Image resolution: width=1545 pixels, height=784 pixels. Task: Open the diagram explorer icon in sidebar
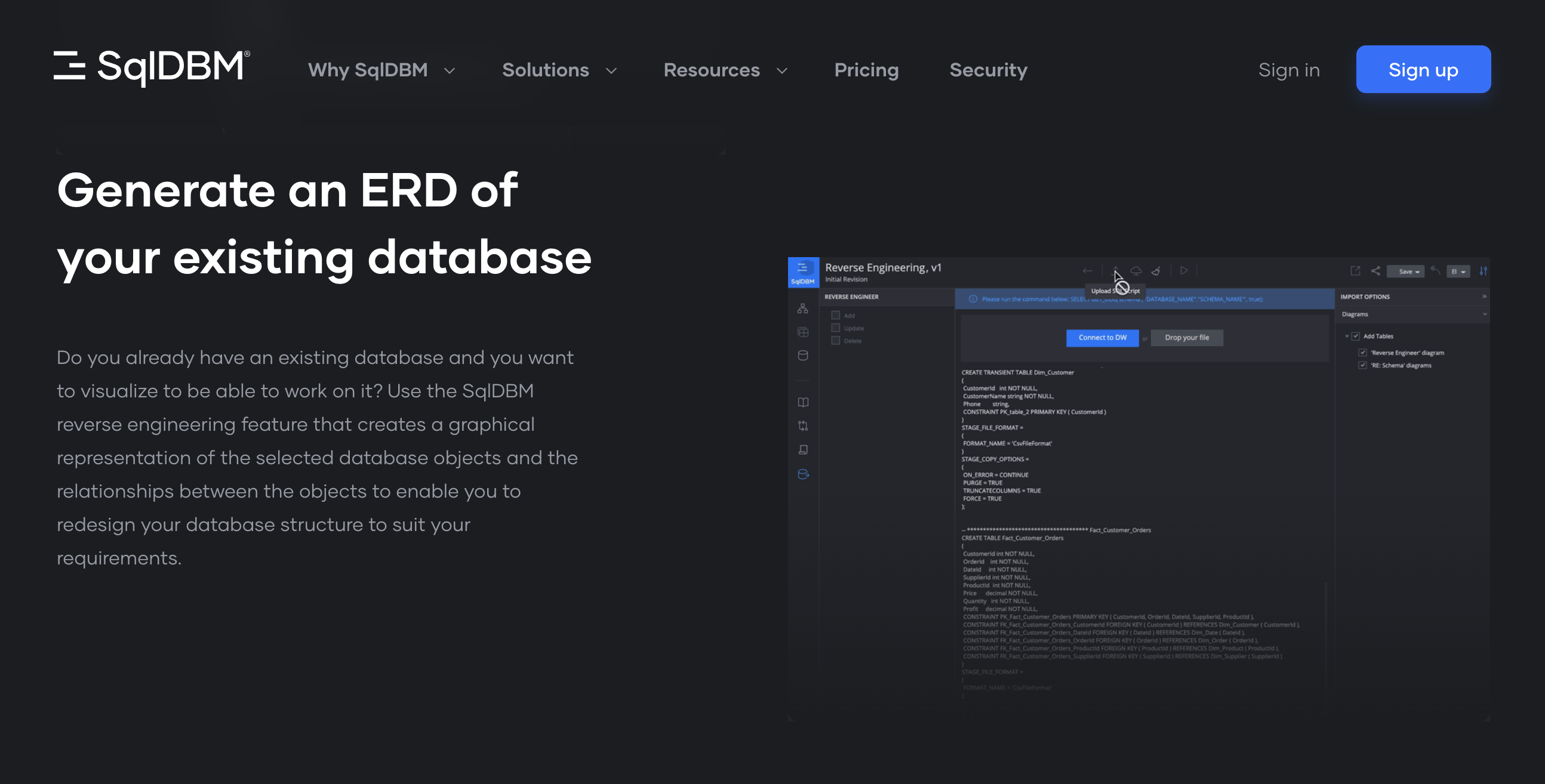tap(802, 309)
